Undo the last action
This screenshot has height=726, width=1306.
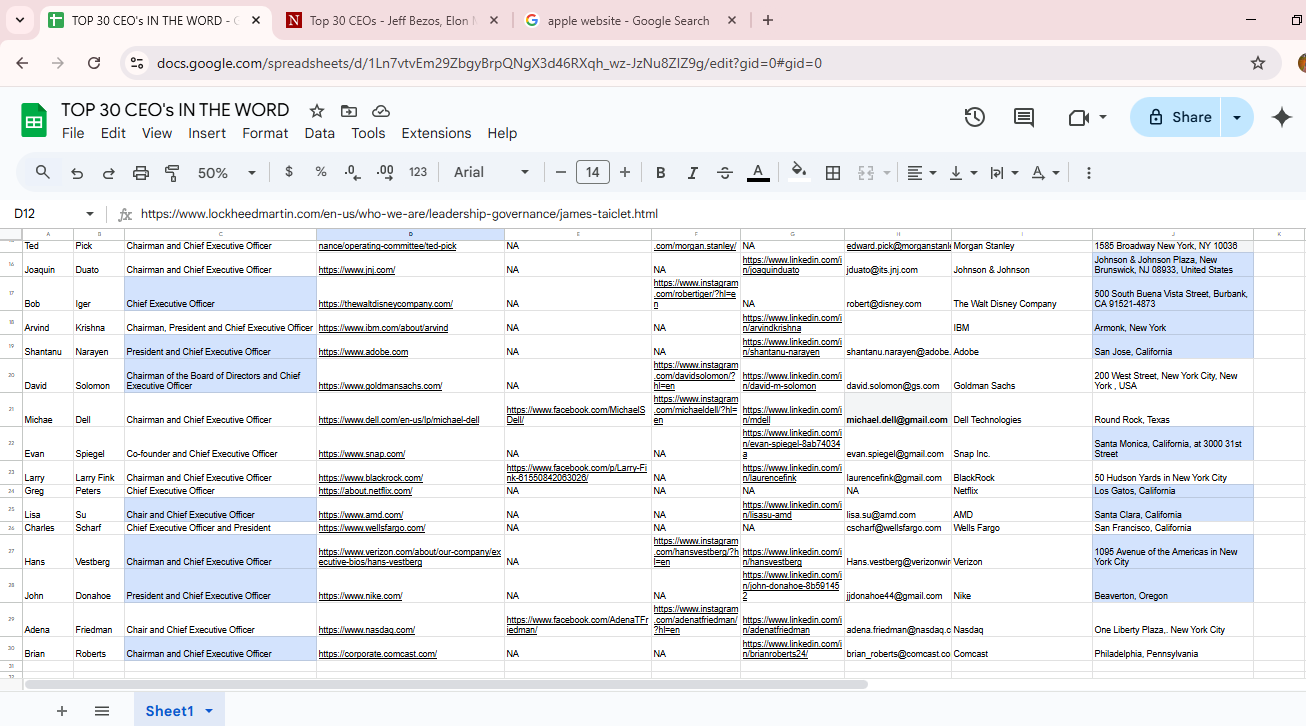pos(77,173)
